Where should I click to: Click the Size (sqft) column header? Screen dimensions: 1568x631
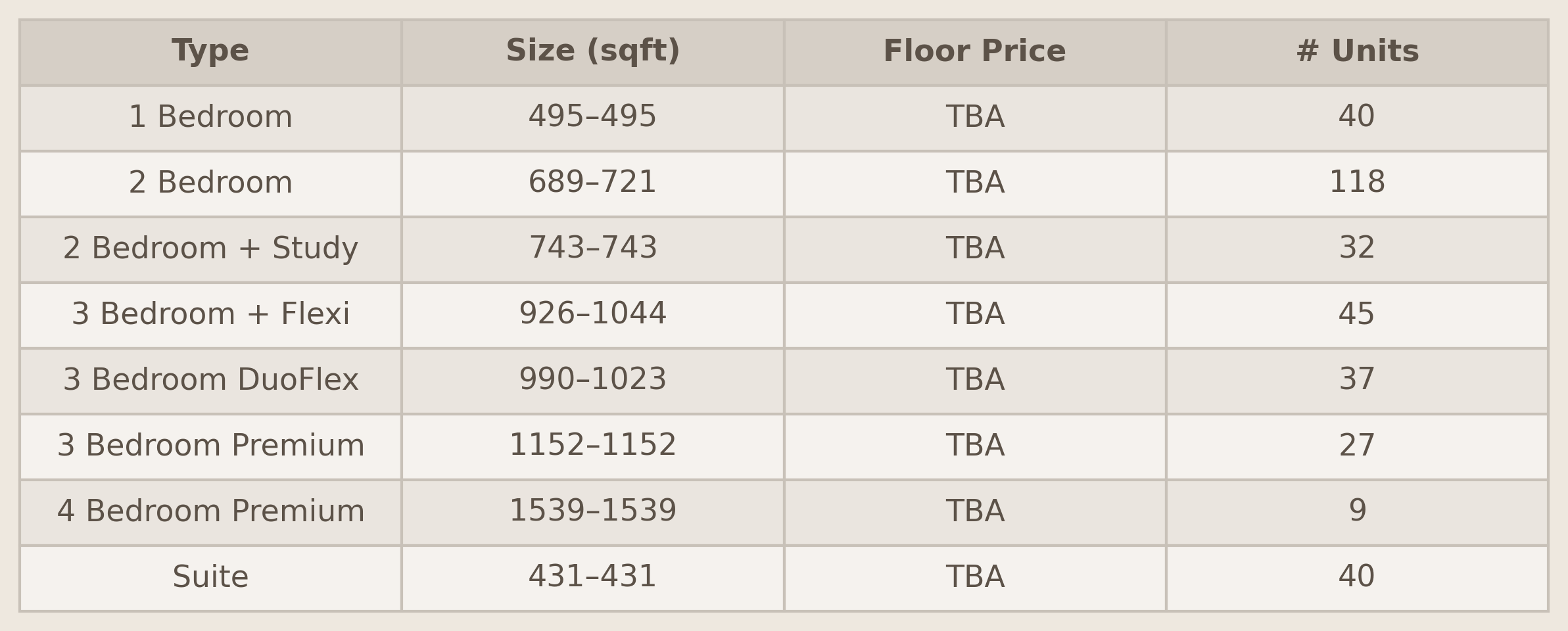click(592, 52)
